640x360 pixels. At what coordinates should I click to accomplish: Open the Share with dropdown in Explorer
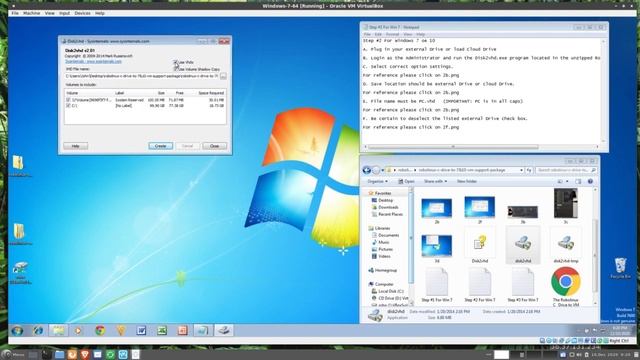pos(435,181)
